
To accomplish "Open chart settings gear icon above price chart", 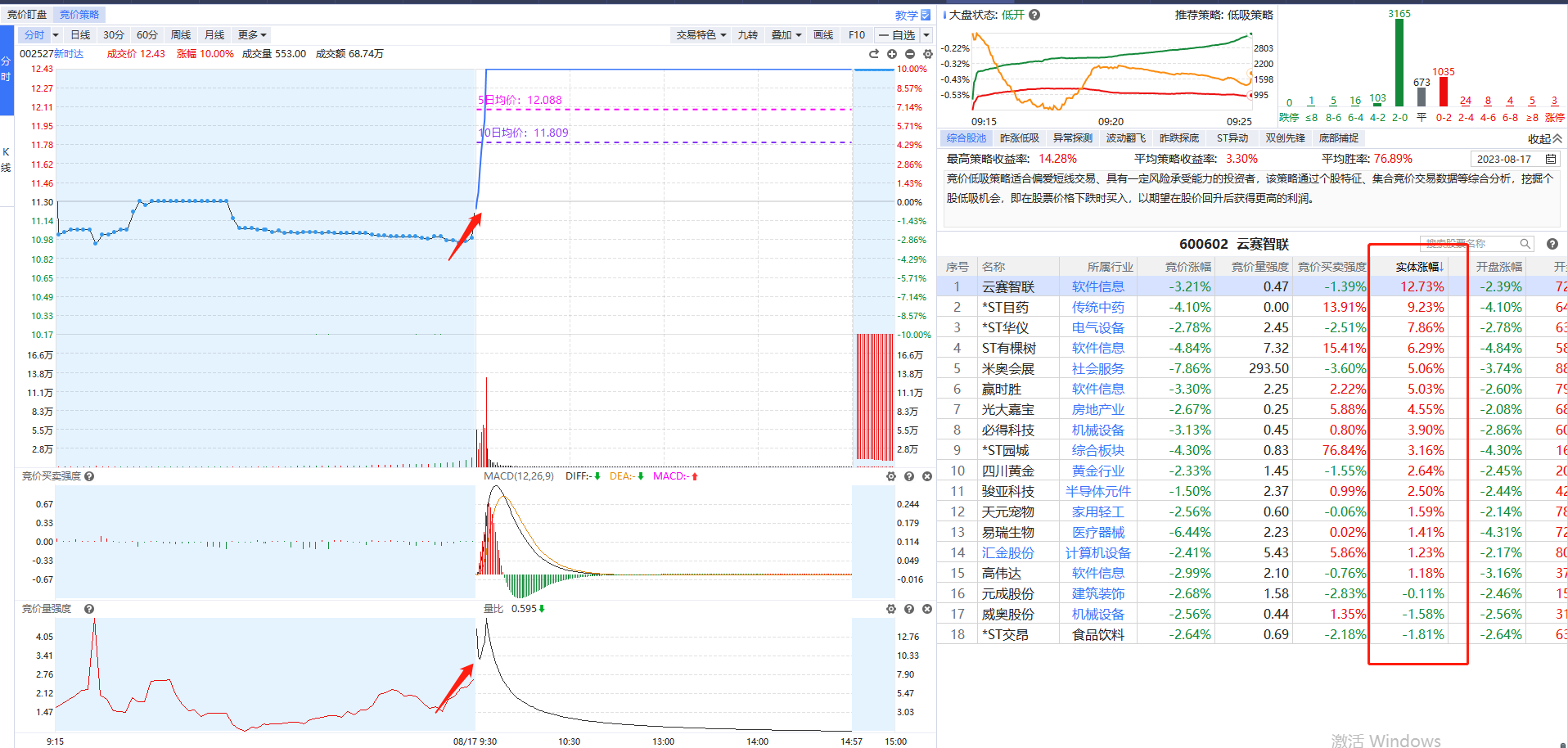I will click(x=928, y=54).
